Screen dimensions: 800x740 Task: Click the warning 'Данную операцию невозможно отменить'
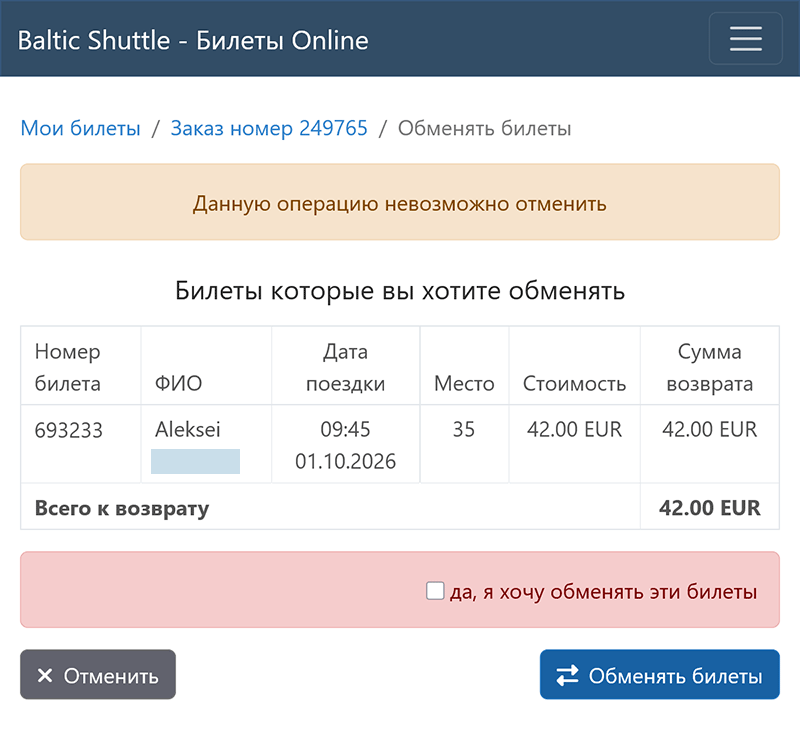(400, 204)
